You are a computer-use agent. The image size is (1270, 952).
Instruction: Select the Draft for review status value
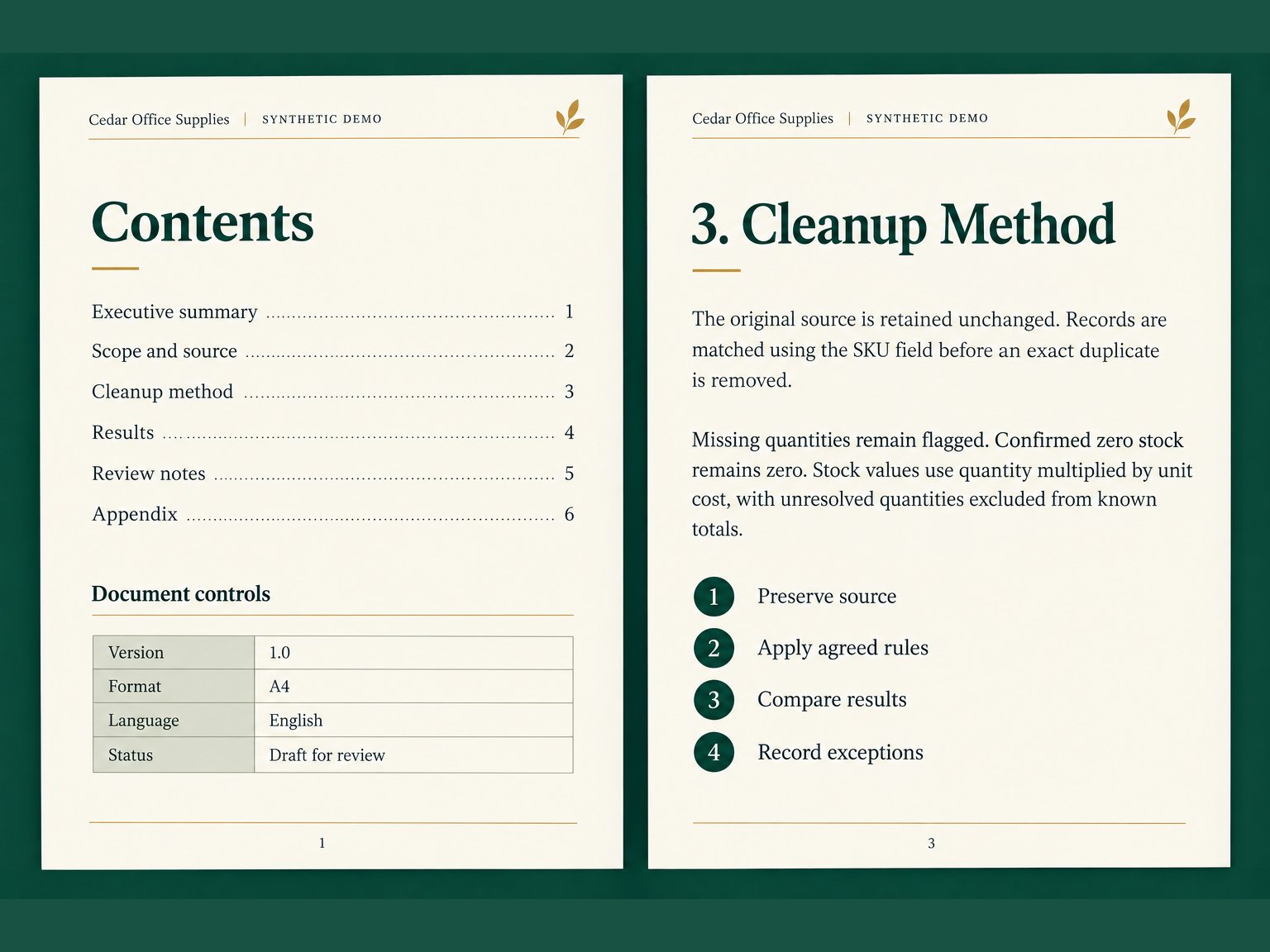tap(413, 755)
